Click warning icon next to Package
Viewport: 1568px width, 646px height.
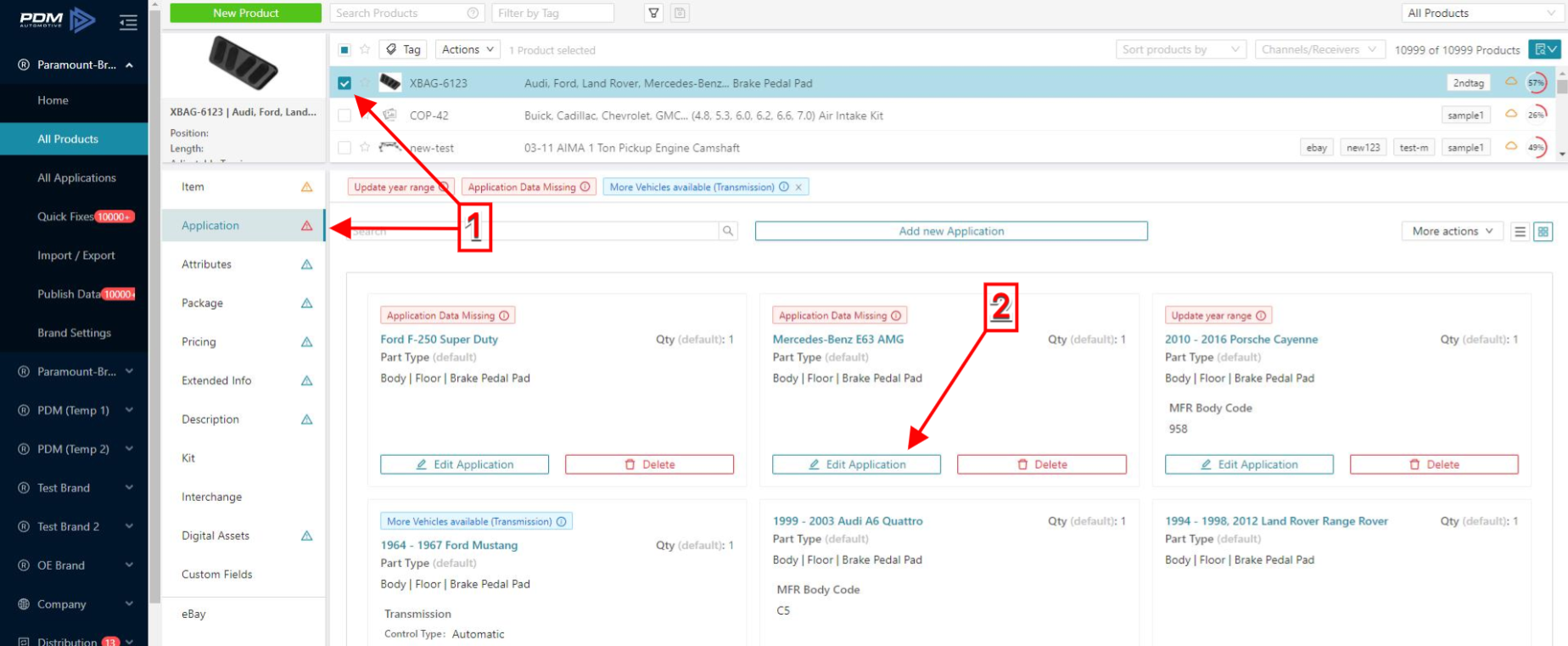tap(307, 303)
